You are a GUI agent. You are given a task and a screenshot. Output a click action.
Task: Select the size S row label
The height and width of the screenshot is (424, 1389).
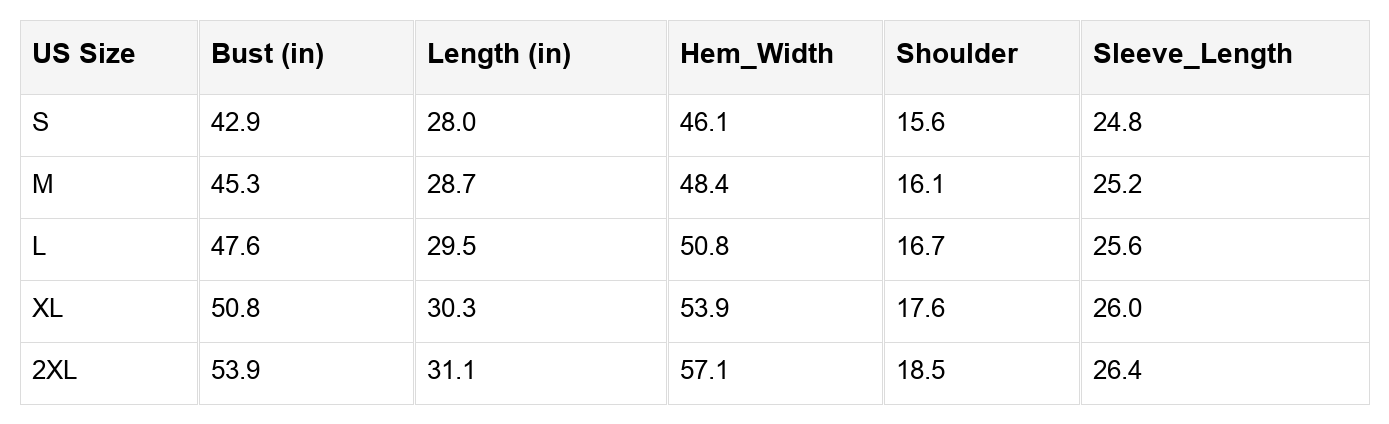click(x=41, y=123)
